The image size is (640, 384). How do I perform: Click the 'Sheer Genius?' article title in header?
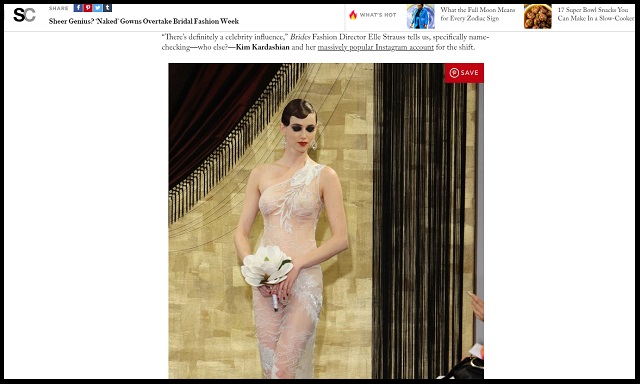144,21
